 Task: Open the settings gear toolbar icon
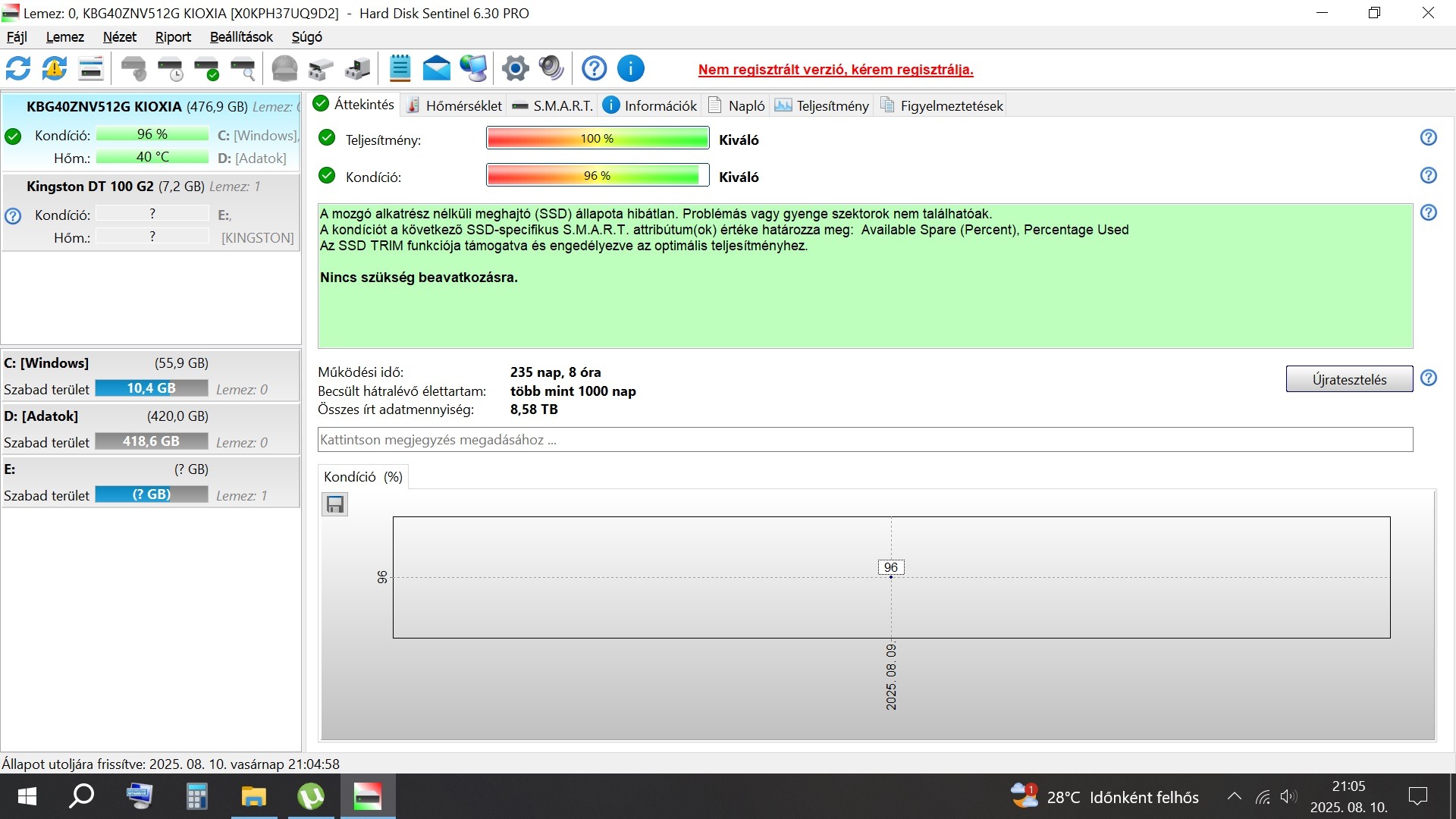515,69
